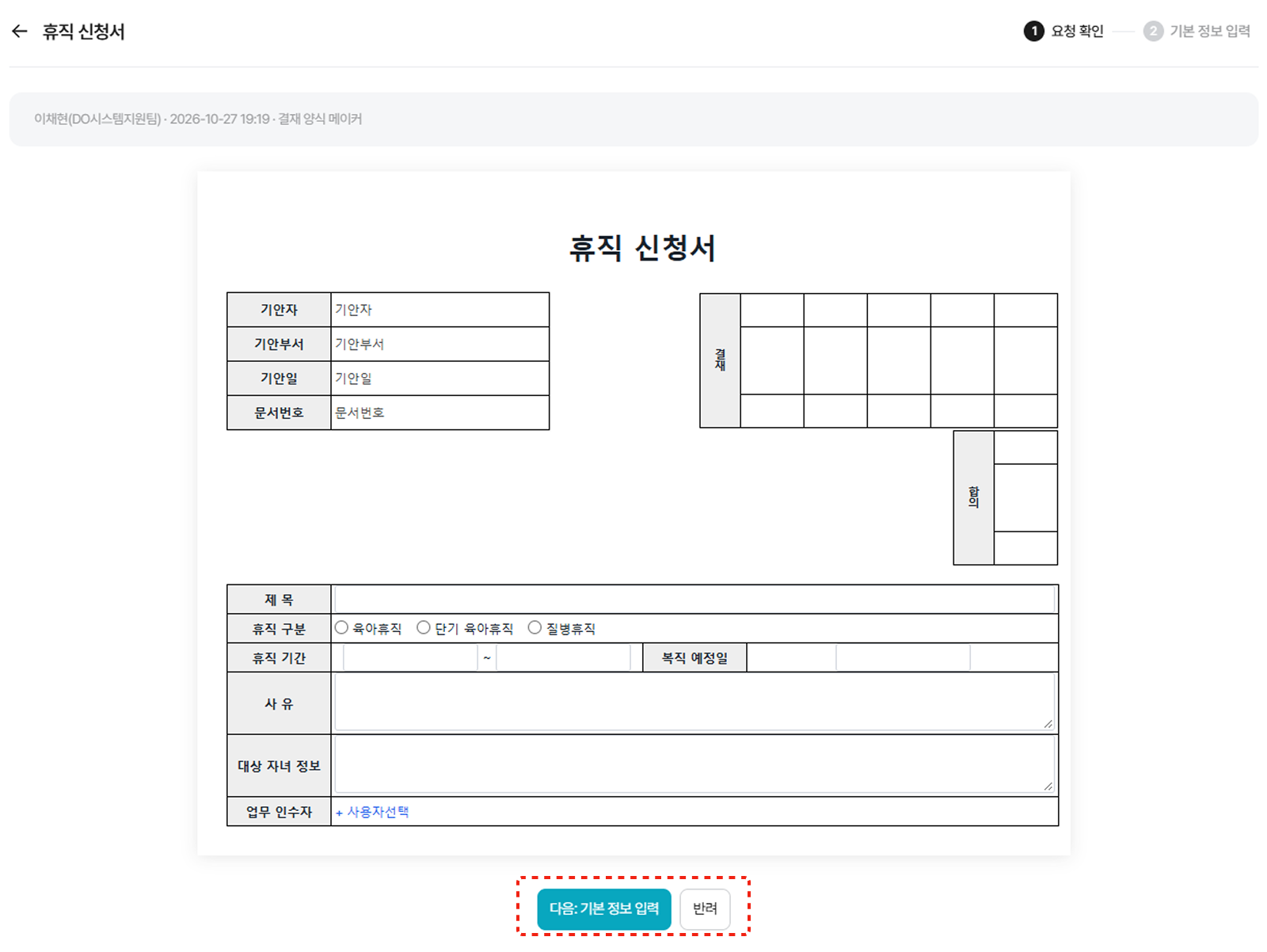The height and width of the screenshot is (952, 1267).
Task: Focus the 제 목 title input field
Action: click(694, 600)
